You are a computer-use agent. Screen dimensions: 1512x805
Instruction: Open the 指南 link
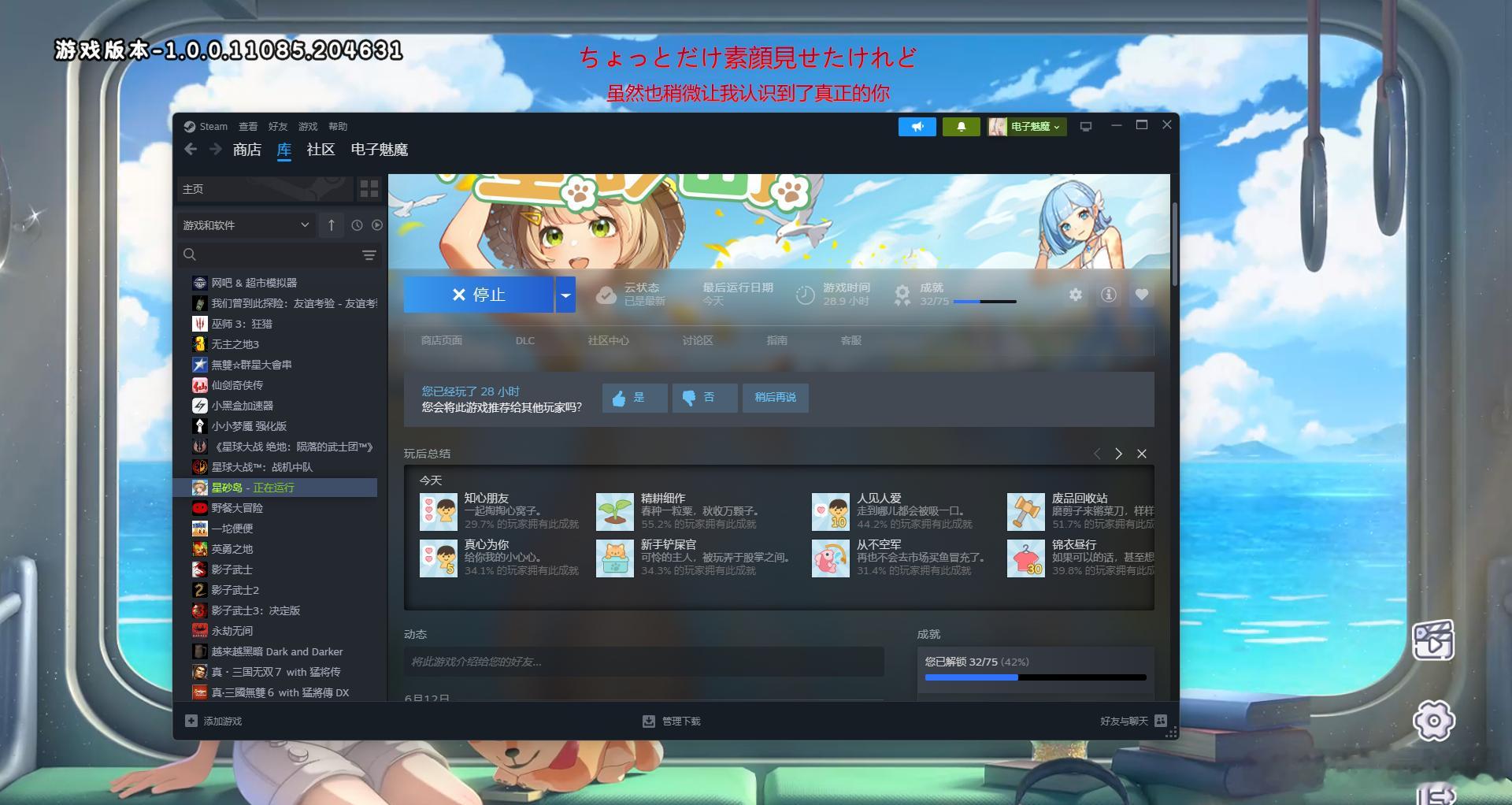point(777,340)
